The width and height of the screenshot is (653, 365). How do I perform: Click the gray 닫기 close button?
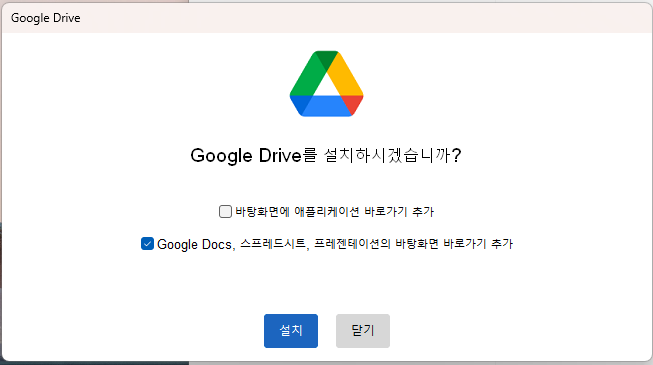click(363, 331)
